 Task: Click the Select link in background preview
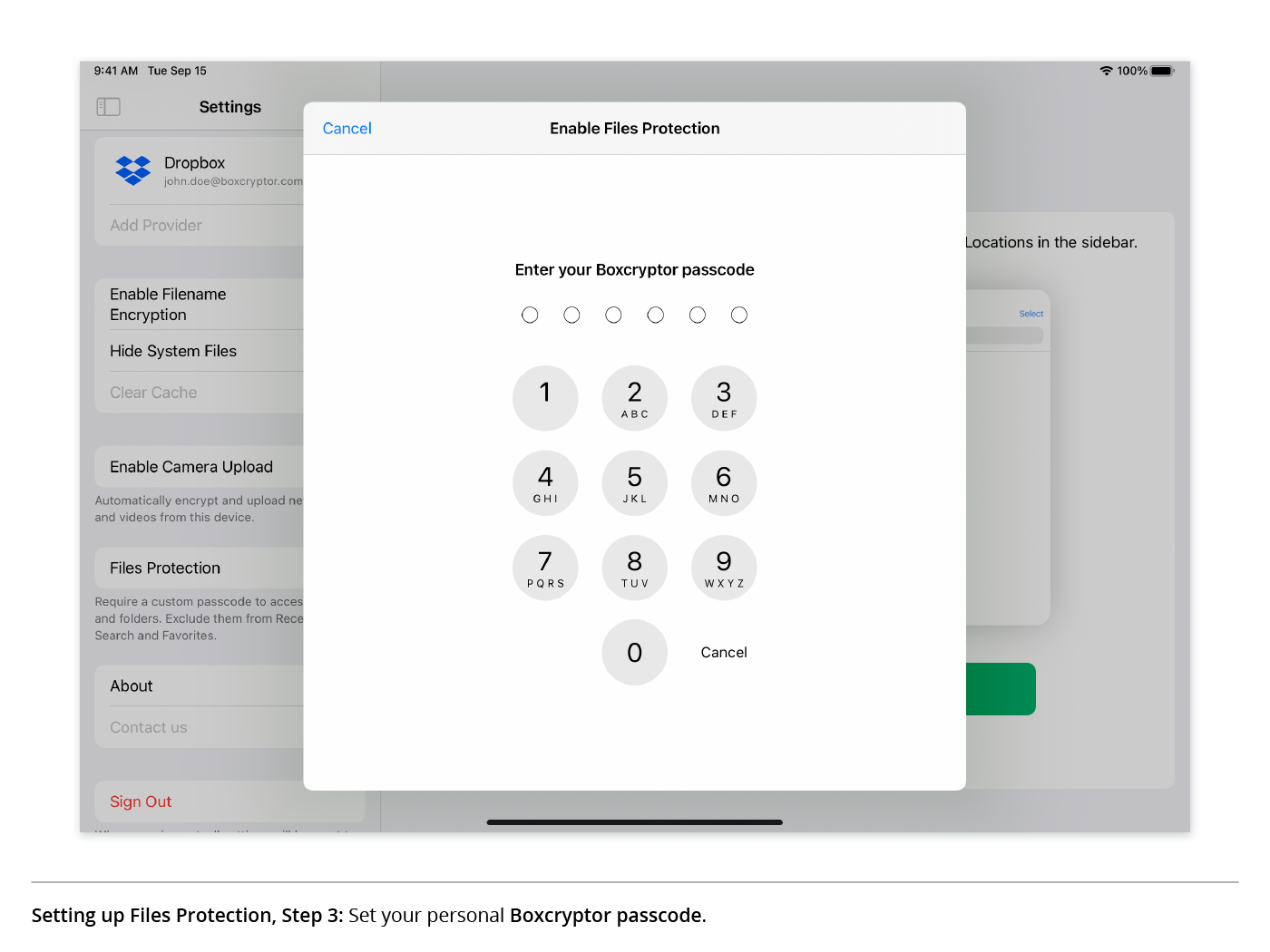pos(1031,314)
